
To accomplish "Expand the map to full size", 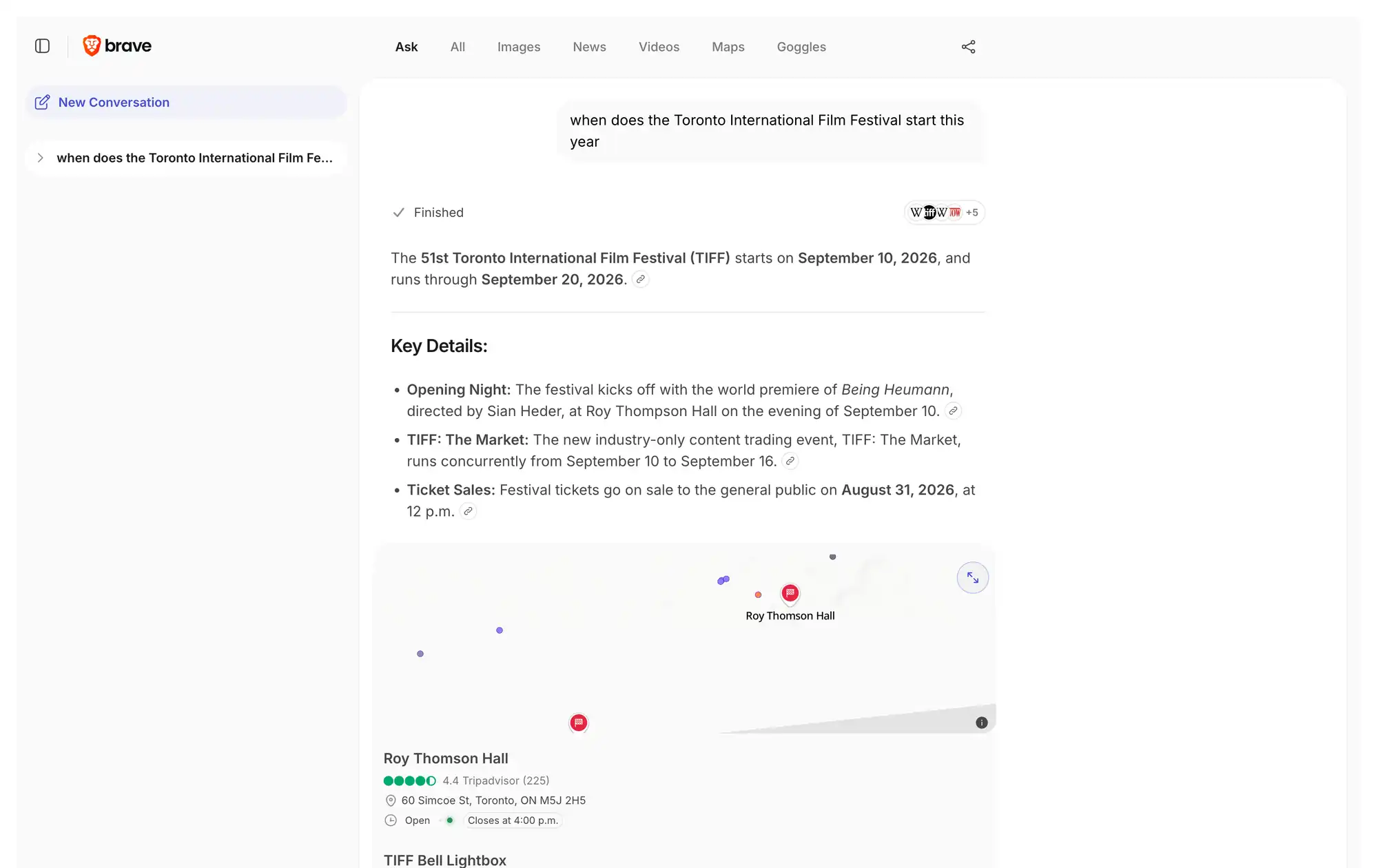I will tap(973, 578).
